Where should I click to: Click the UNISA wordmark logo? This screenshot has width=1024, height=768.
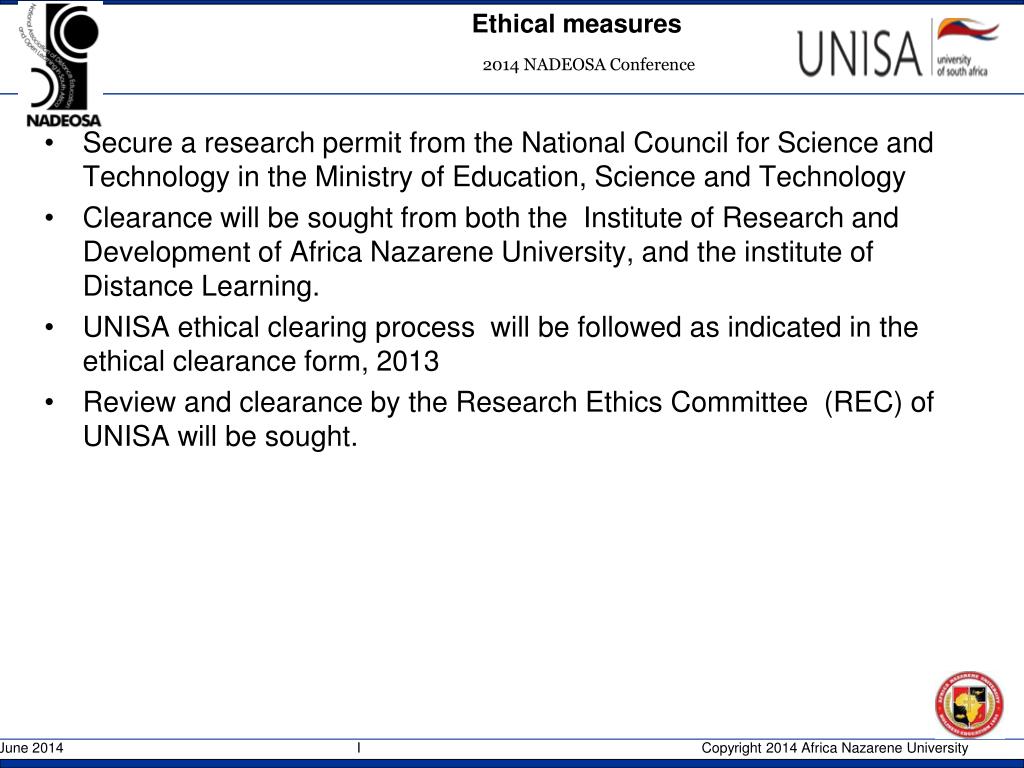(859, 53)
